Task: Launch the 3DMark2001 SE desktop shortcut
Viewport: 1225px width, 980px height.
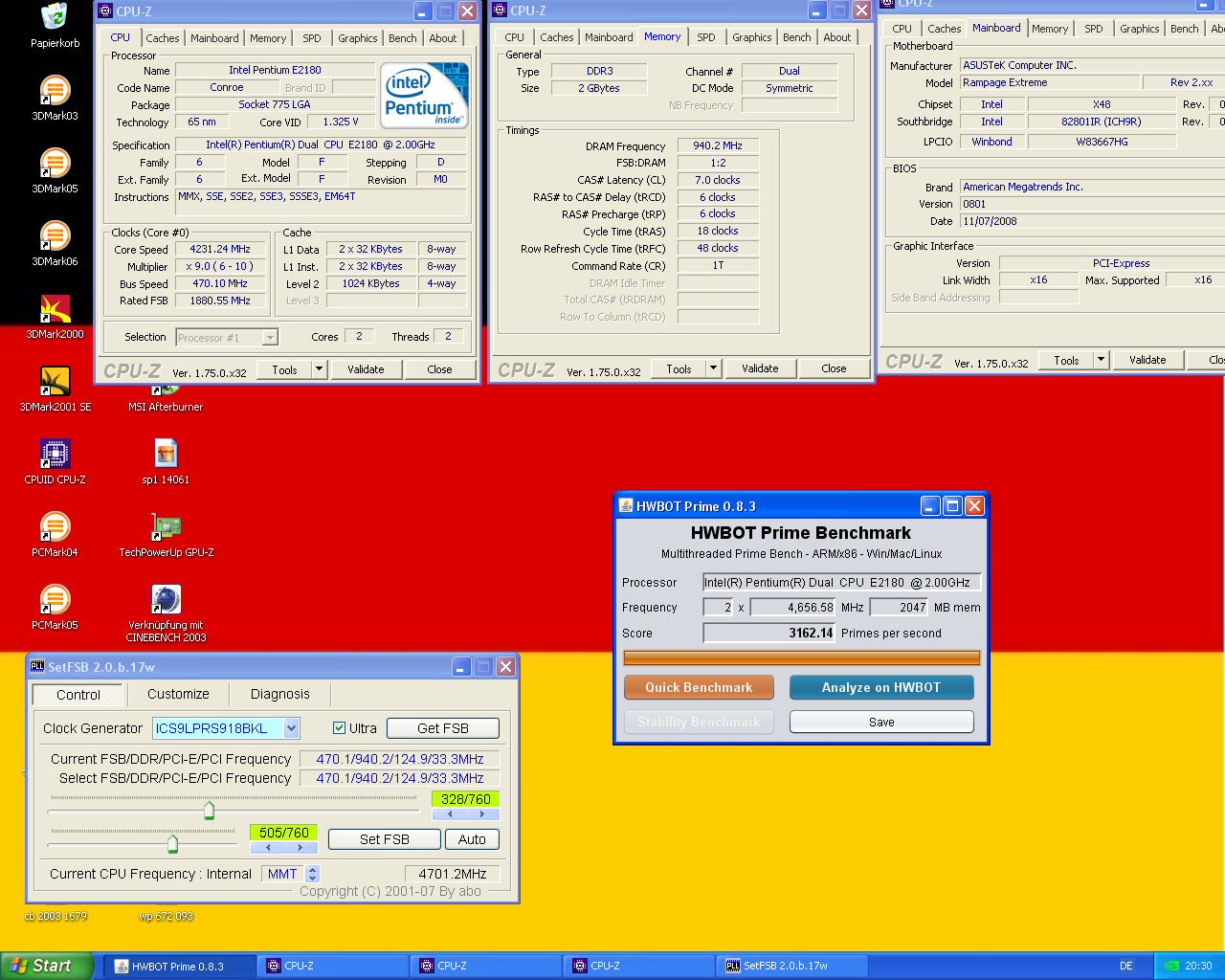Action: coord(55,382)
